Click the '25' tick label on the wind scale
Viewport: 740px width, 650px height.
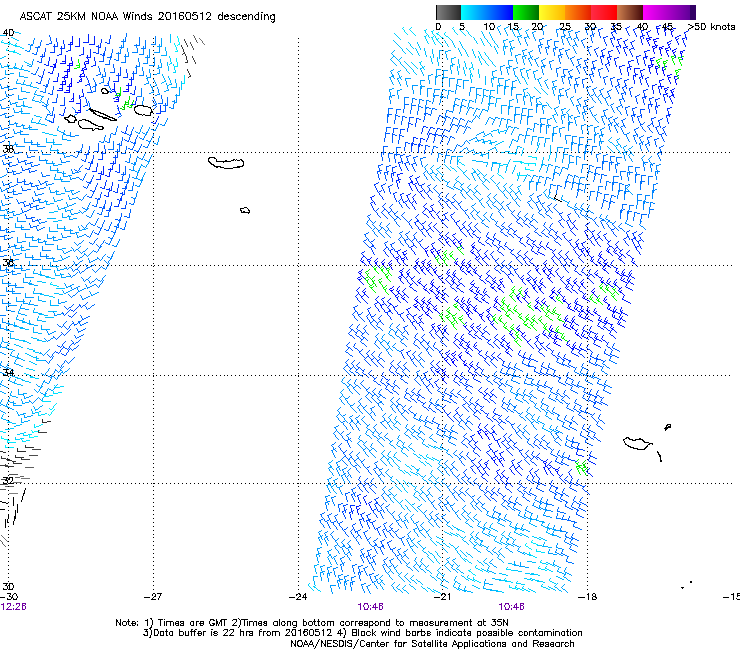565,27
